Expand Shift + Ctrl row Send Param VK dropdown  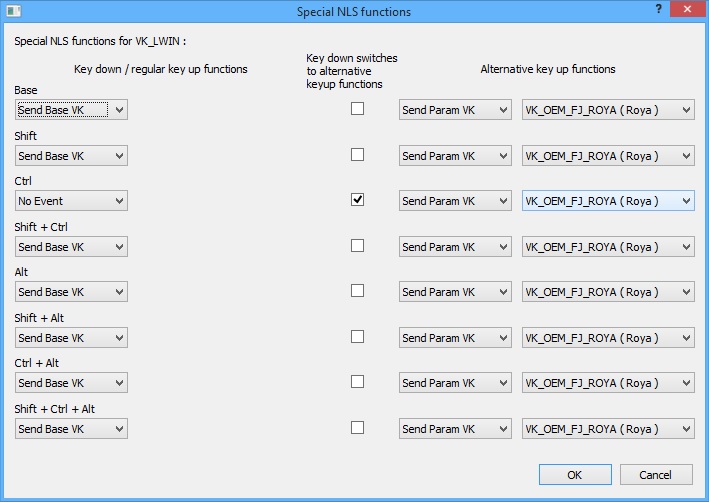coord(455,247)
